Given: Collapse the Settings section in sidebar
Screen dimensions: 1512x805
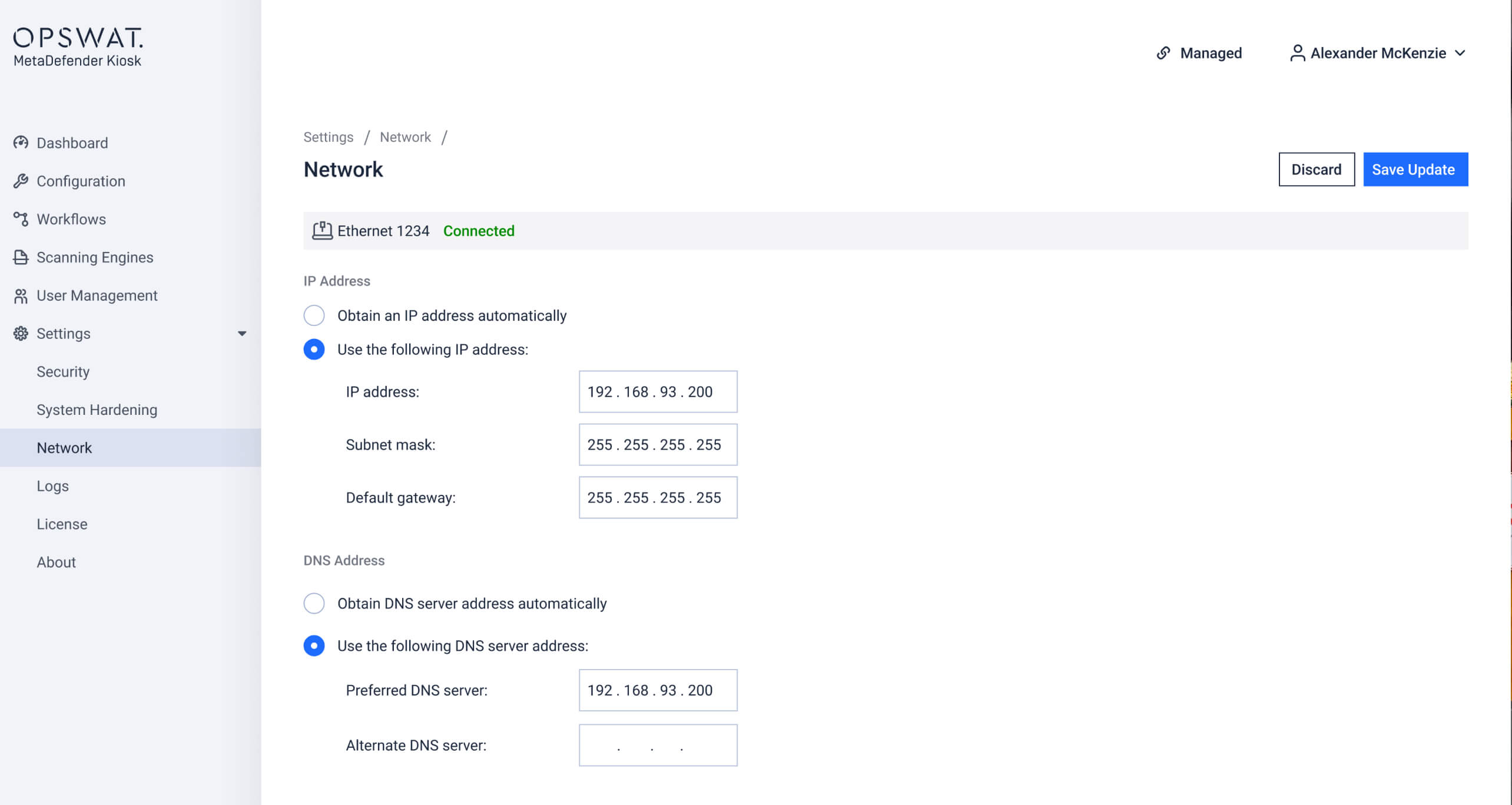Looking at the screenshot, I should coord(243,334).
